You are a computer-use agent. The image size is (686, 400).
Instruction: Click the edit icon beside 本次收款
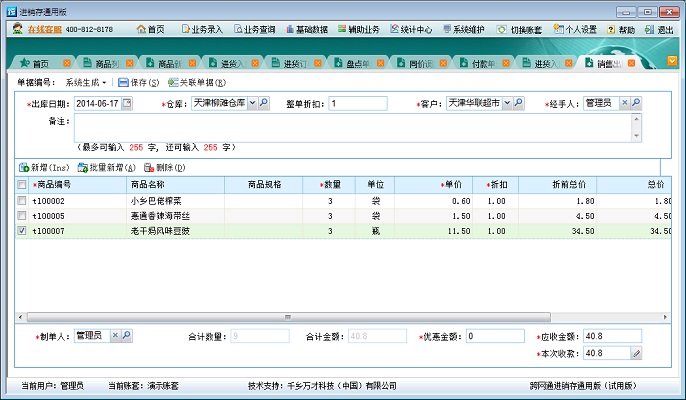tap(636, 353)
